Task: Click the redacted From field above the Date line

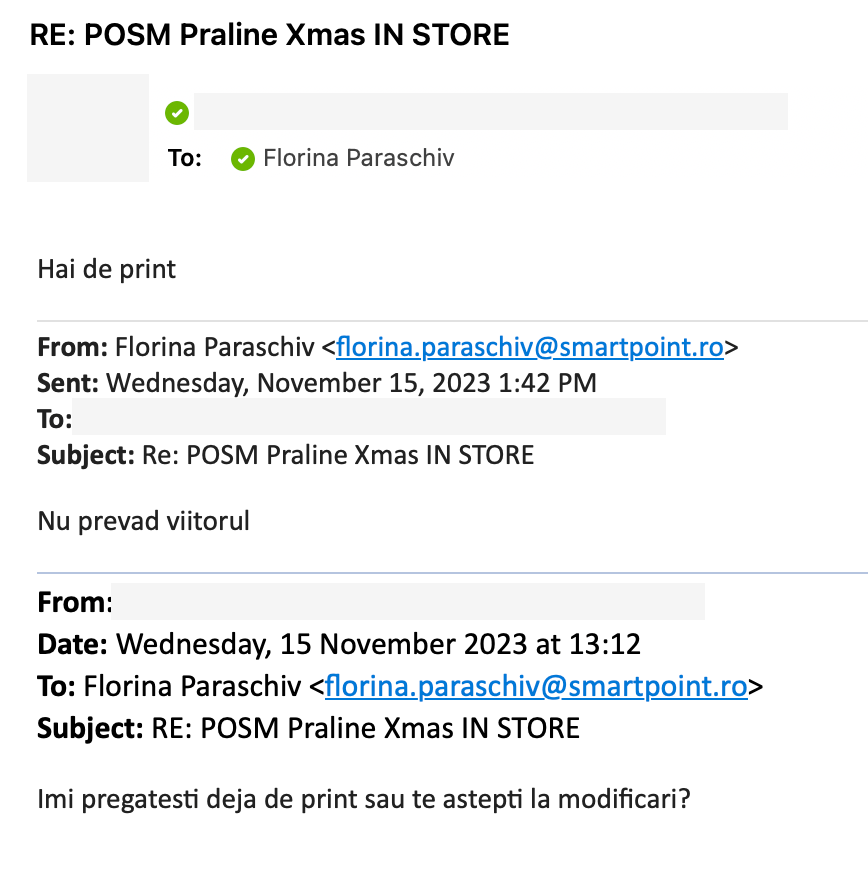Action: click(x=407, y=602)
